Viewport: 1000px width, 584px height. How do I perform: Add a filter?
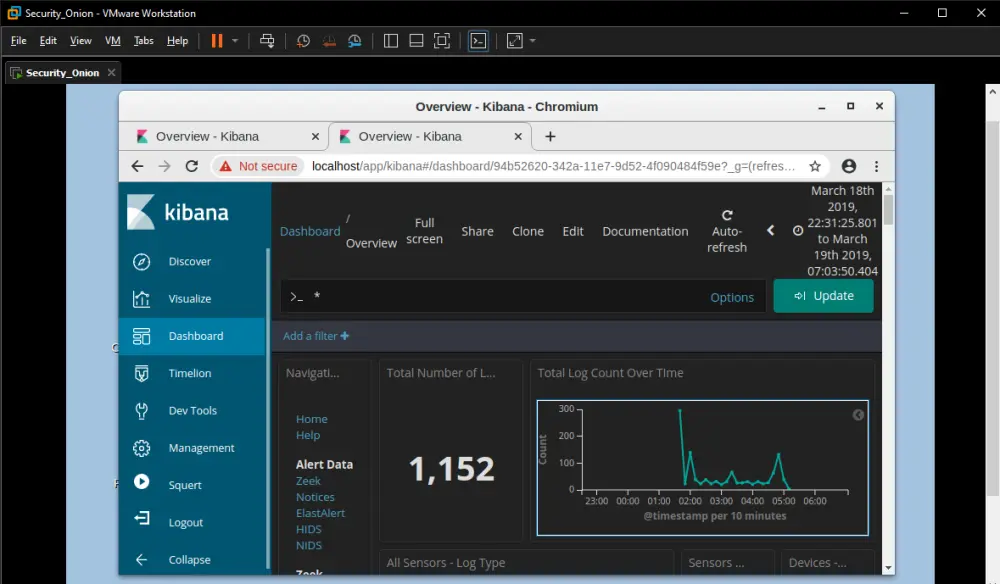[x=316, y=336]
